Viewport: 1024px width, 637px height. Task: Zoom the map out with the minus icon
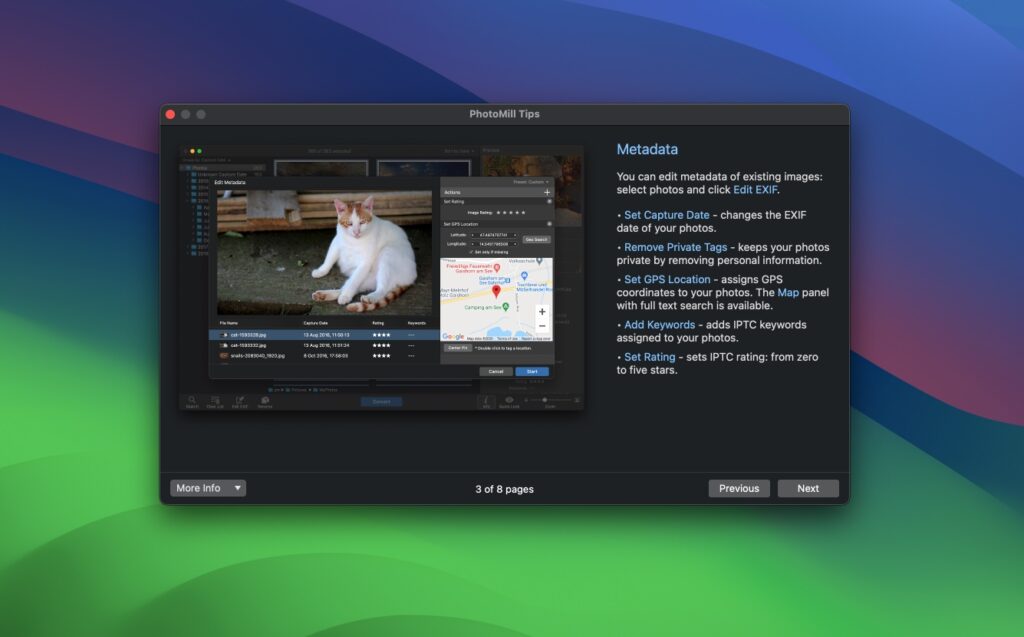(x=542, y=326)
